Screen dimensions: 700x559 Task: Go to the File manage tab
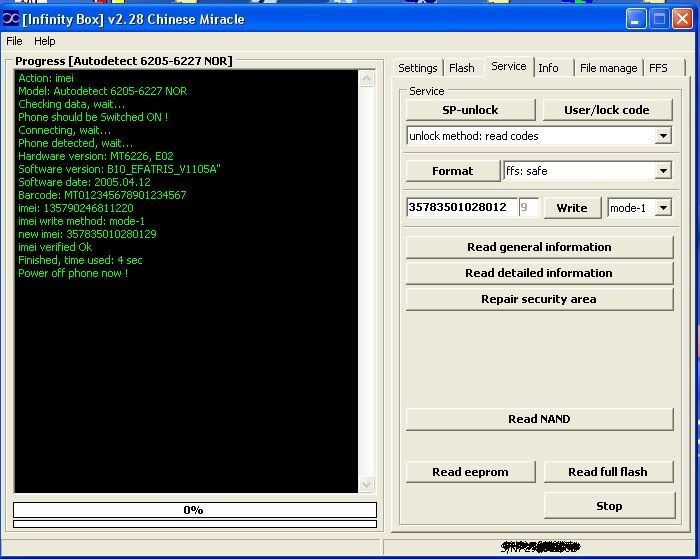[x=608, y=68]
